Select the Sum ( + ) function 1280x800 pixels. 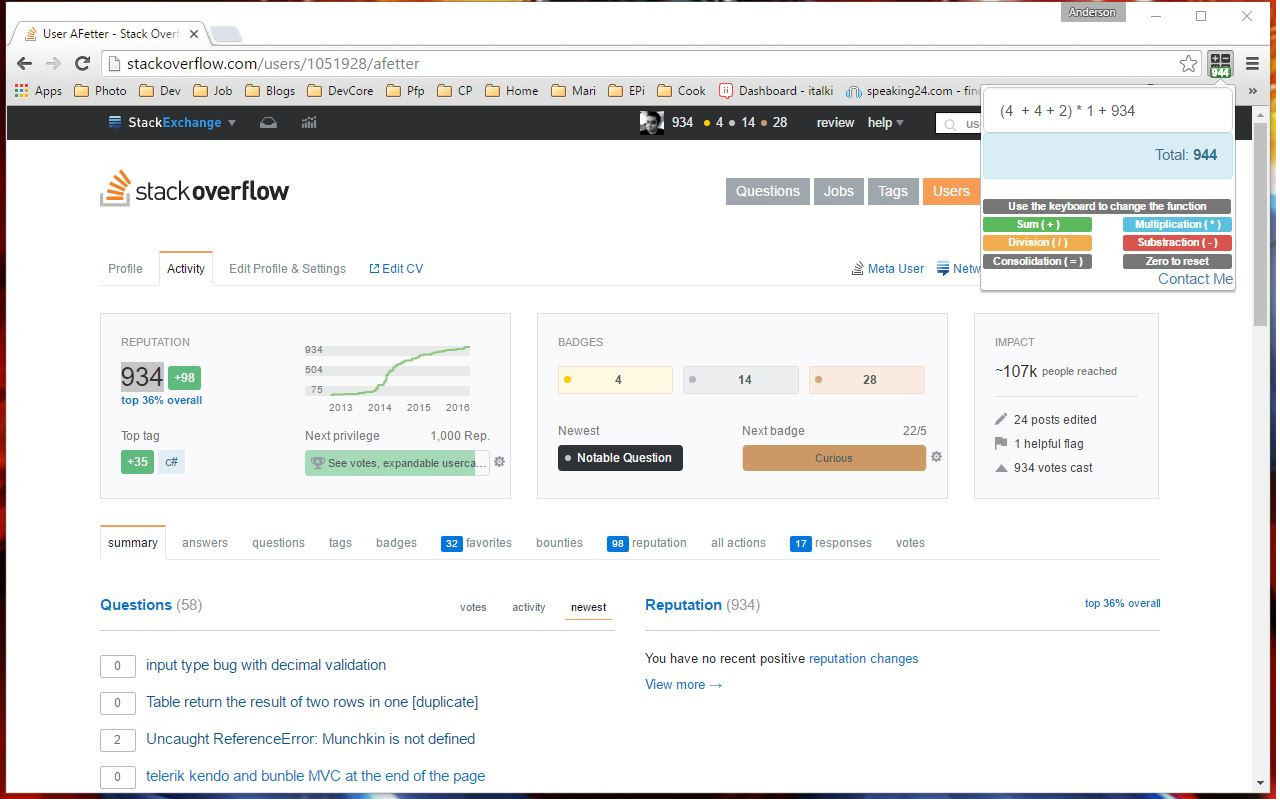tap(1037, 225)
